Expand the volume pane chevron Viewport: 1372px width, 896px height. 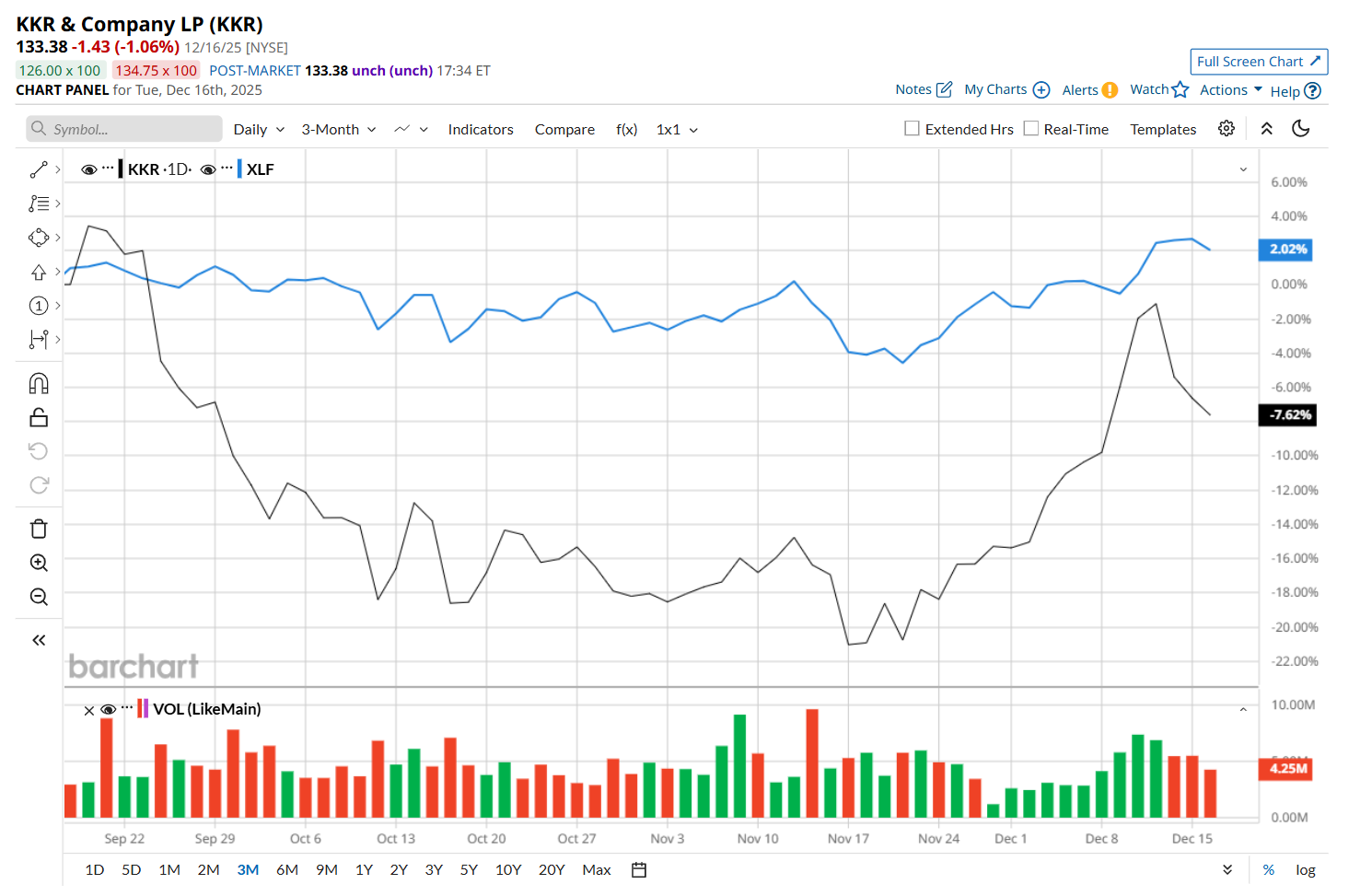[x=1243, y=710]
